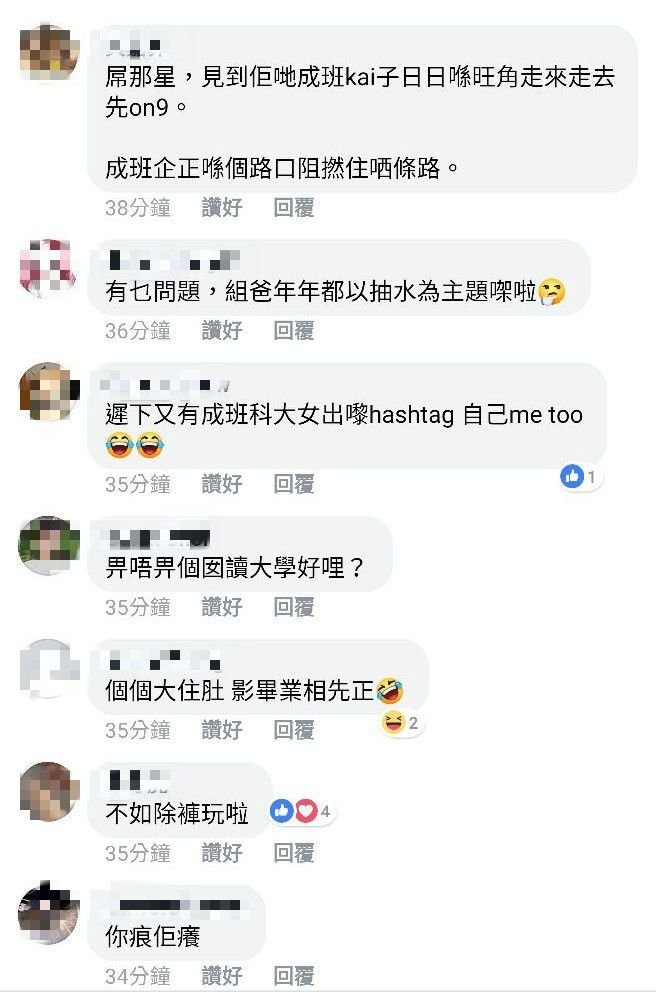Screen dimensions: 656x993
Task: Reply to the comment posted 36分鐘 ago
Action: click(293, 330)
